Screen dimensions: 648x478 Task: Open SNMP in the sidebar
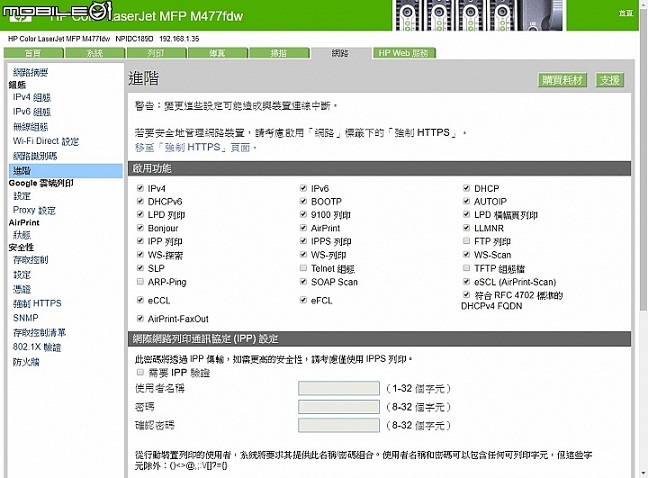pyautogui.click(x=26, y=318)
